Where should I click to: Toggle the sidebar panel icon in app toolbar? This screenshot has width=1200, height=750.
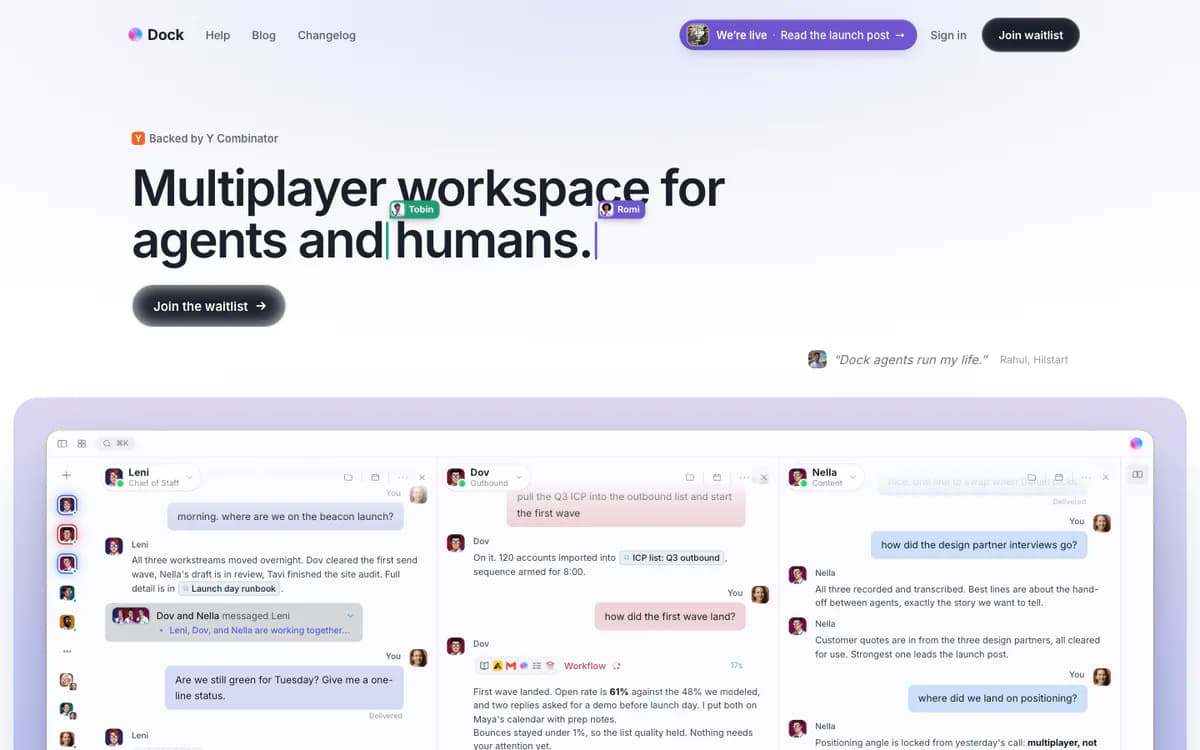coord(62,443)
